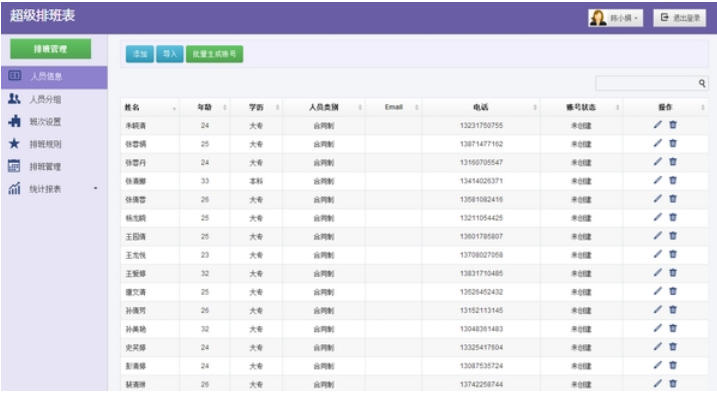Click the pencil edit icon in first row
This screenshot has height=402, width=717.
coord(657,125)
